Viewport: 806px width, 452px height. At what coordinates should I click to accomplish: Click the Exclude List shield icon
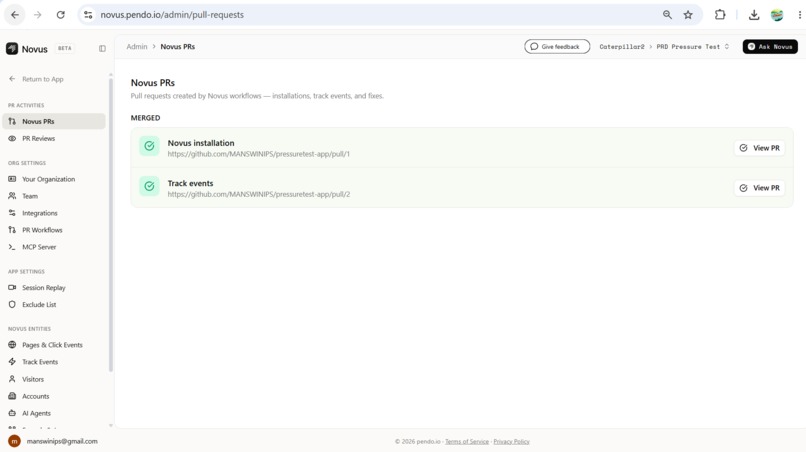coord(12,304)
